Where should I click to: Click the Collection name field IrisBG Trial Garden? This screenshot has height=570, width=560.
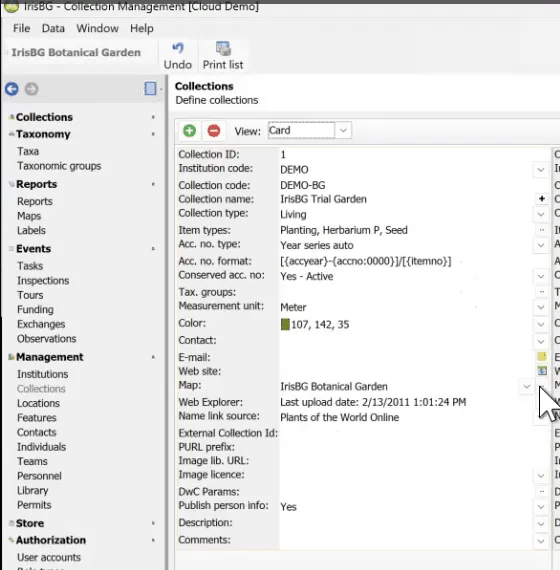(x=407, y=199)
